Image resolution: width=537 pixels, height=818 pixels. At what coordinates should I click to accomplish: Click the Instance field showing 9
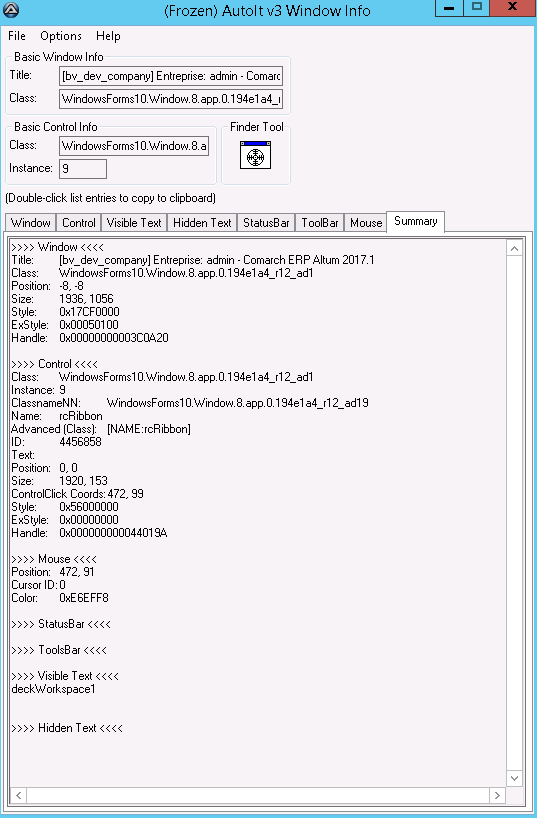[83, 169]
